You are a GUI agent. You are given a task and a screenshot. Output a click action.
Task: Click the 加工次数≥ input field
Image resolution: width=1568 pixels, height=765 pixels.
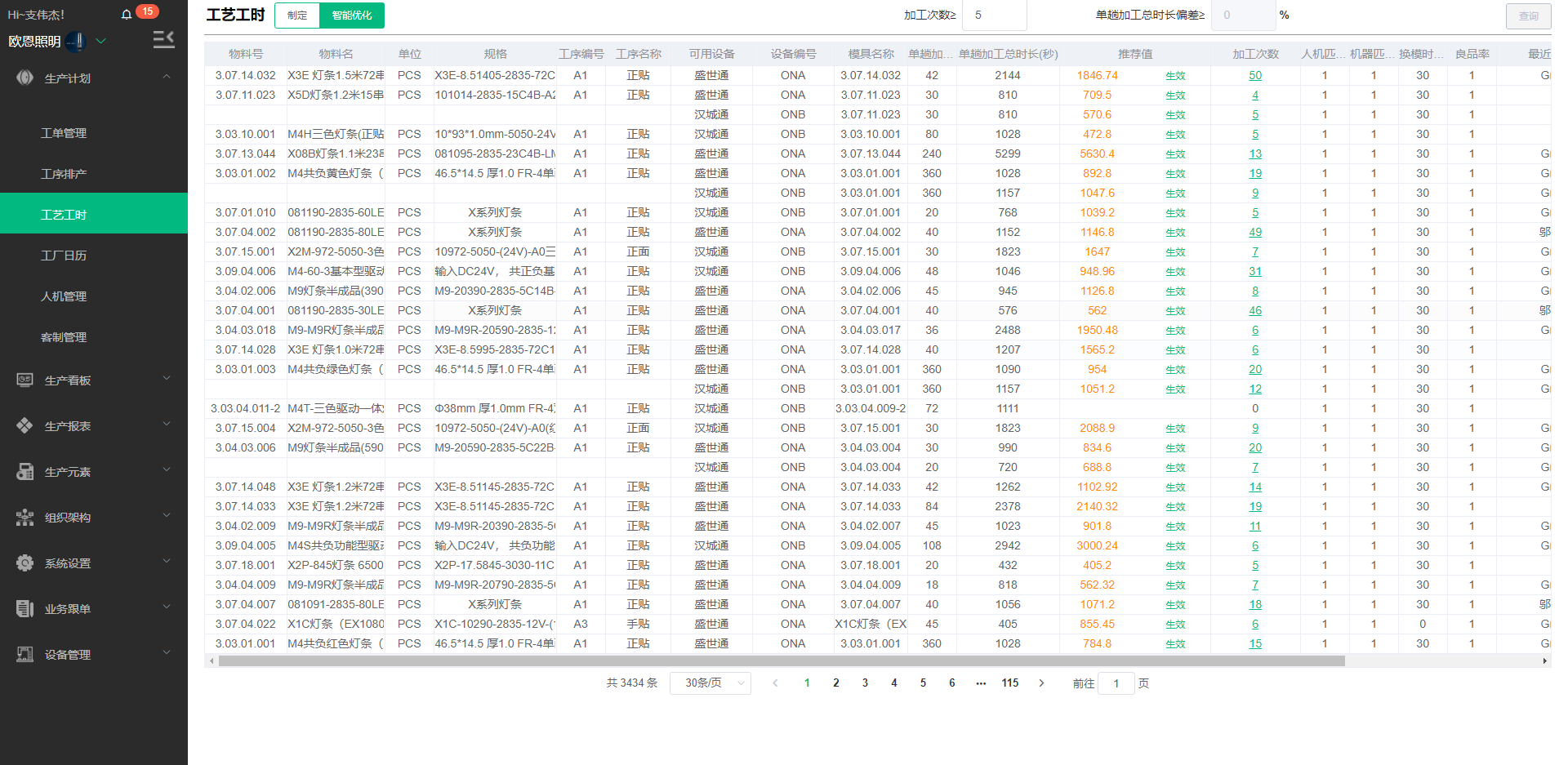pos(994,16)
